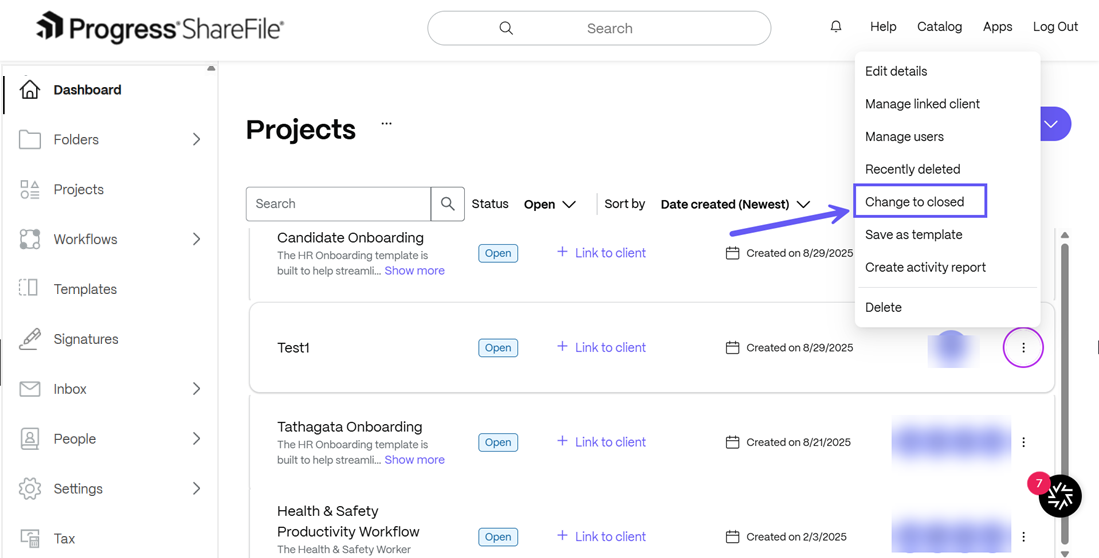Click Link to client for Test1

click(601, 347)
